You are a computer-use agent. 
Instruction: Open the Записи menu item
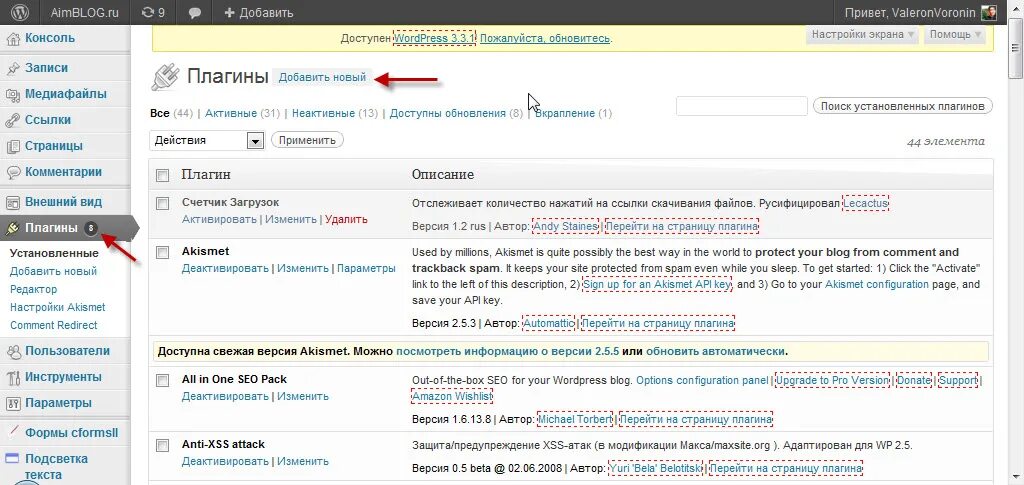pos(46,68)
